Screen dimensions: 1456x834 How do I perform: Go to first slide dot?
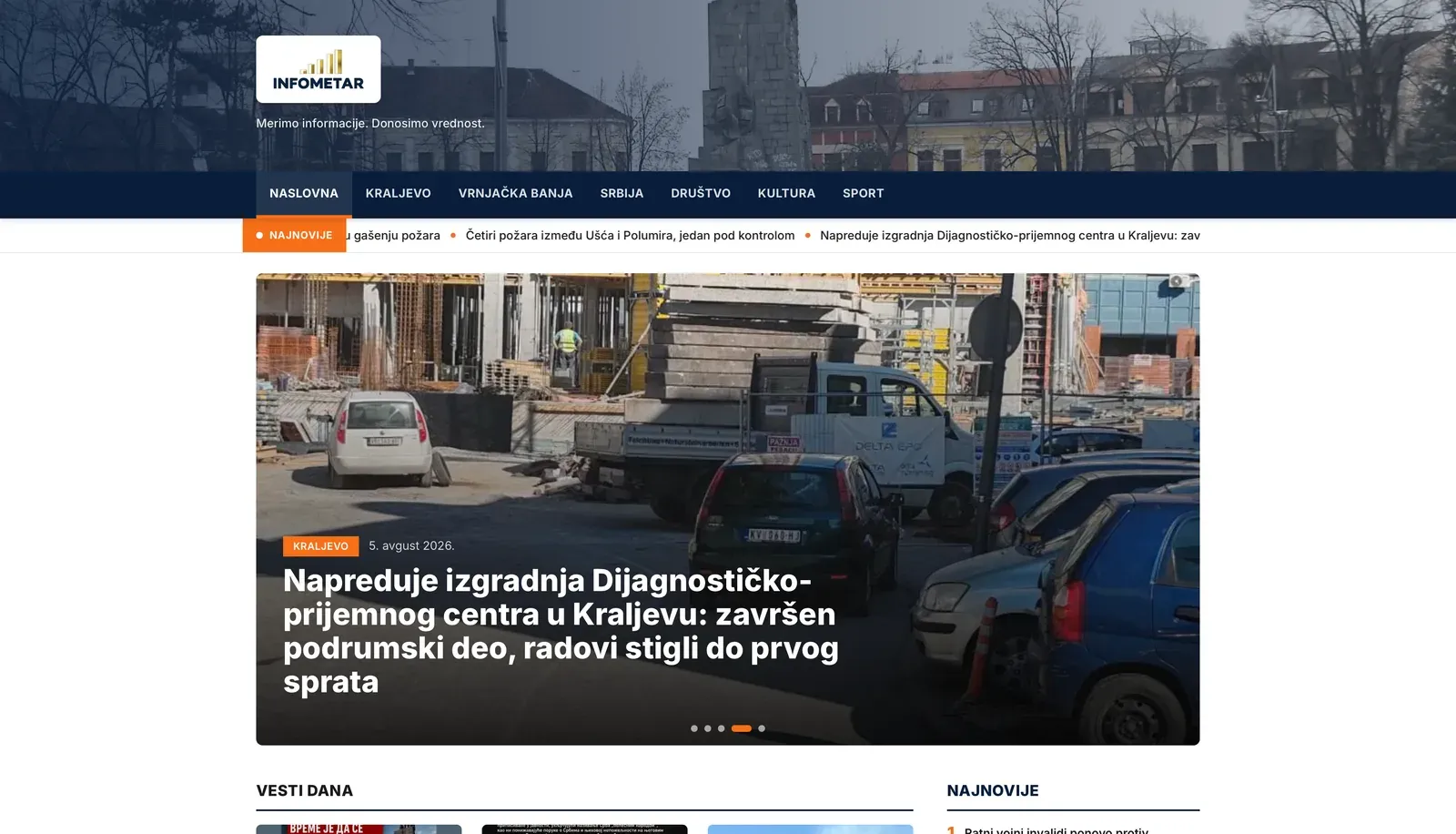coord(694,728)
